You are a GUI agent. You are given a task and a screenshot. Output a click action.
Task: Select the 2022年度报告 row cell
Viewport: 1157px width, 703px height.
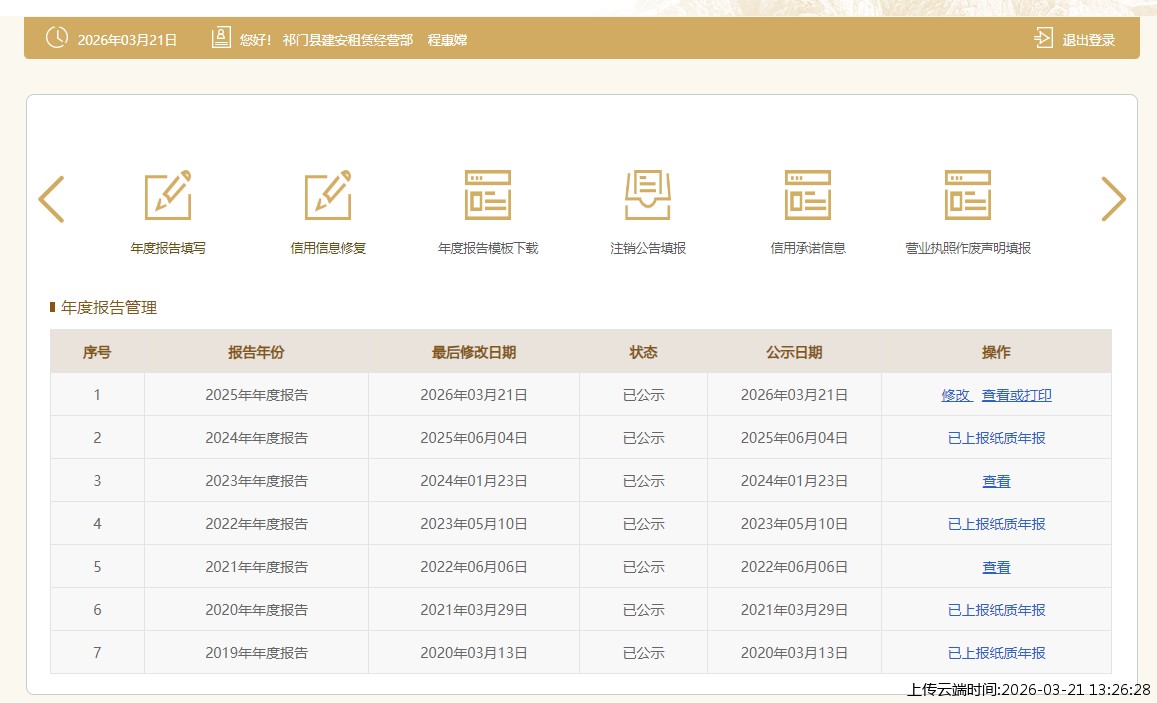pos(256,524)
